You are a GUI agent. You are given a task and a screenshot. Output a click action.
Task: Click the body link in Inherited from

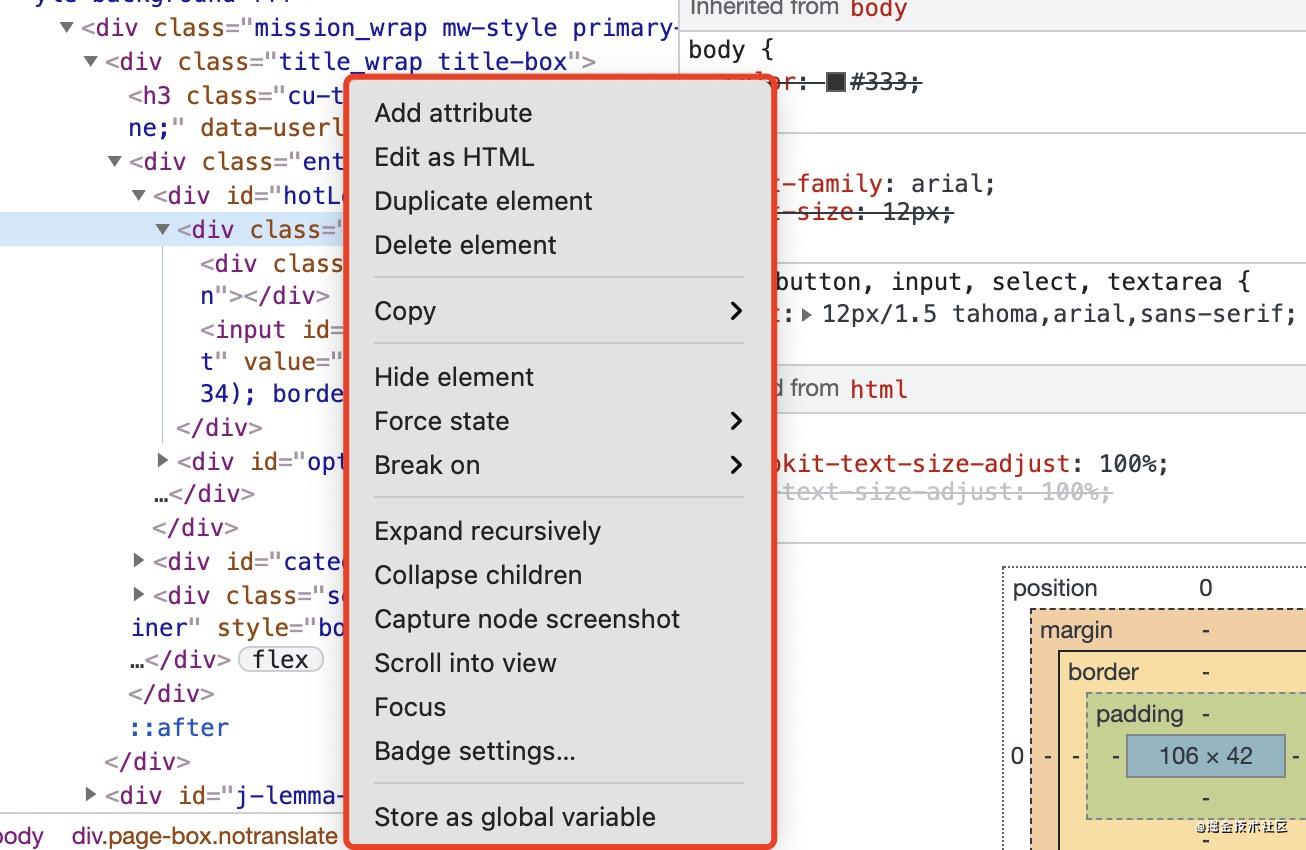(878, 10)
